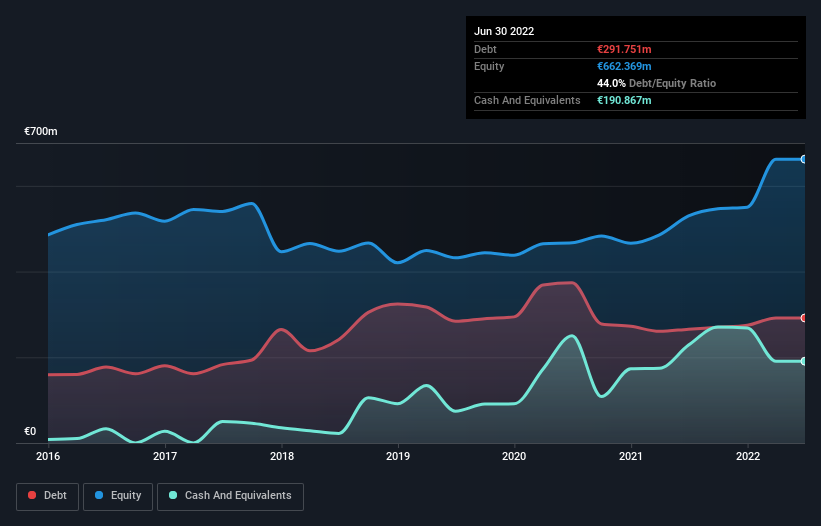
Task: Click the blue Equity legend dot
Action: [99, 495]
